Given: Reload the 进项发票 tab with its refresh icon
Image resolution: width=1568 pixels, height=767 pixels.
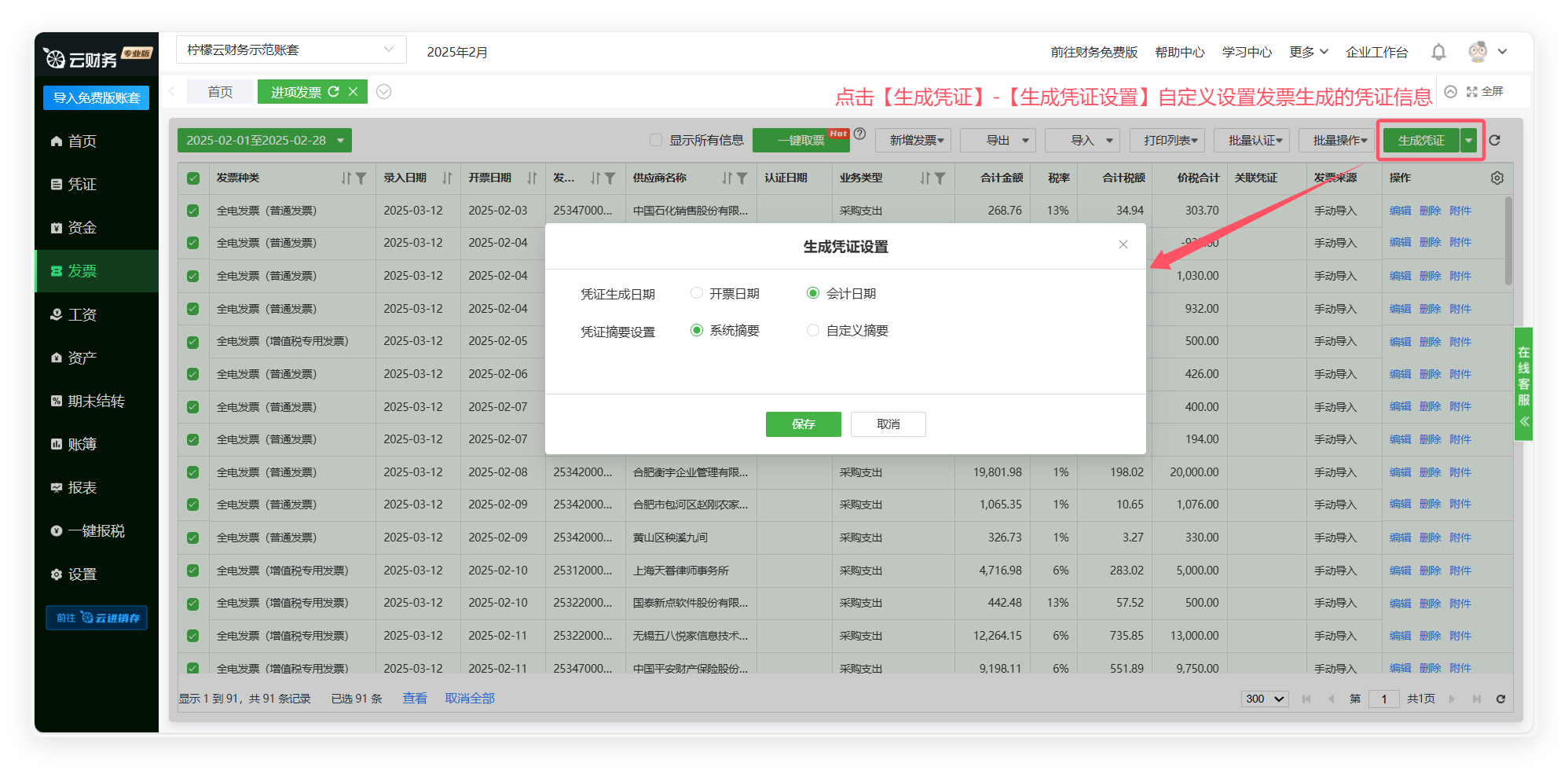Looking at the screenshot, I should [334, 92].
